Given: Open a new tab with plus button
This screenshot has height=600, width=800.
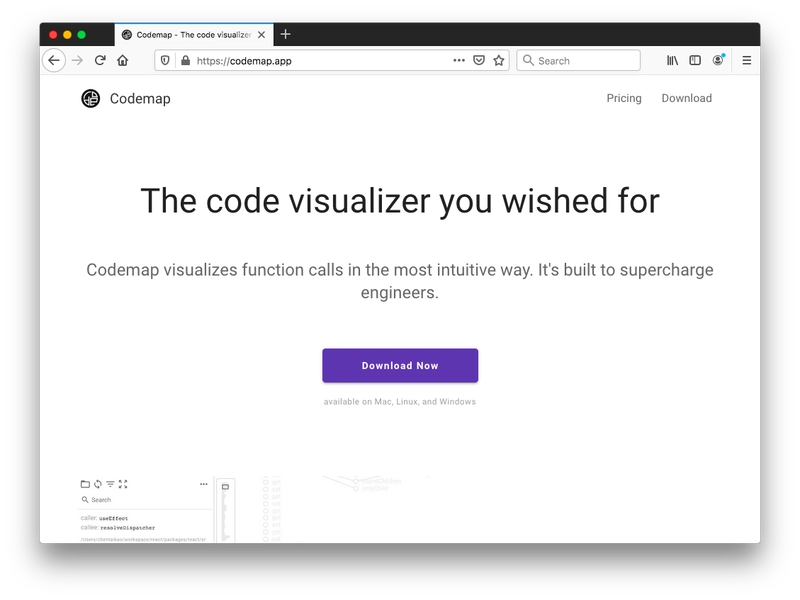Looking at the screenshot, I should [x=286, y=34].
